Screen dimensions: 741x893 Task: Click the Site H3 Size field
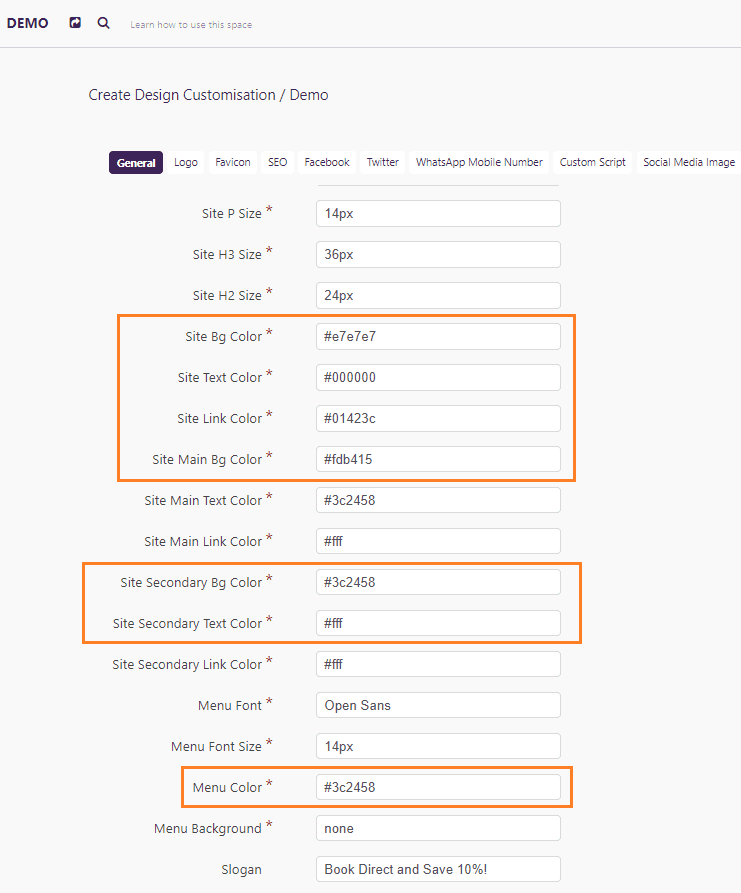click(x=438, y=255)
